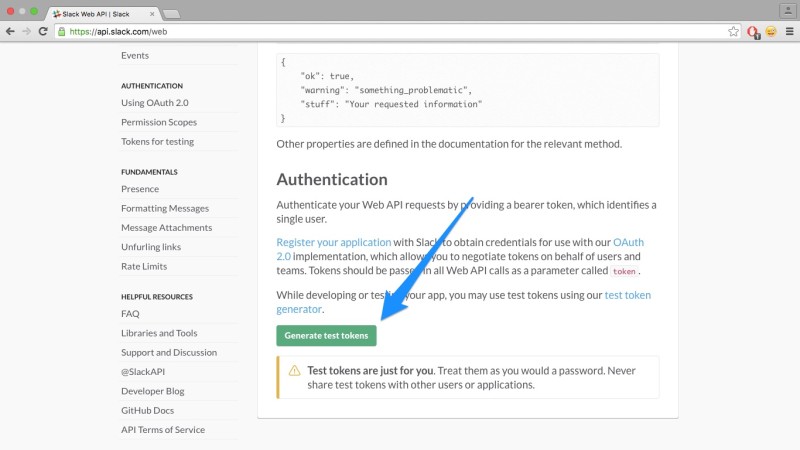Click the AUTHENTICATION sidebar section header
Screen dimensions: 800x450
[x=152, y=86]
